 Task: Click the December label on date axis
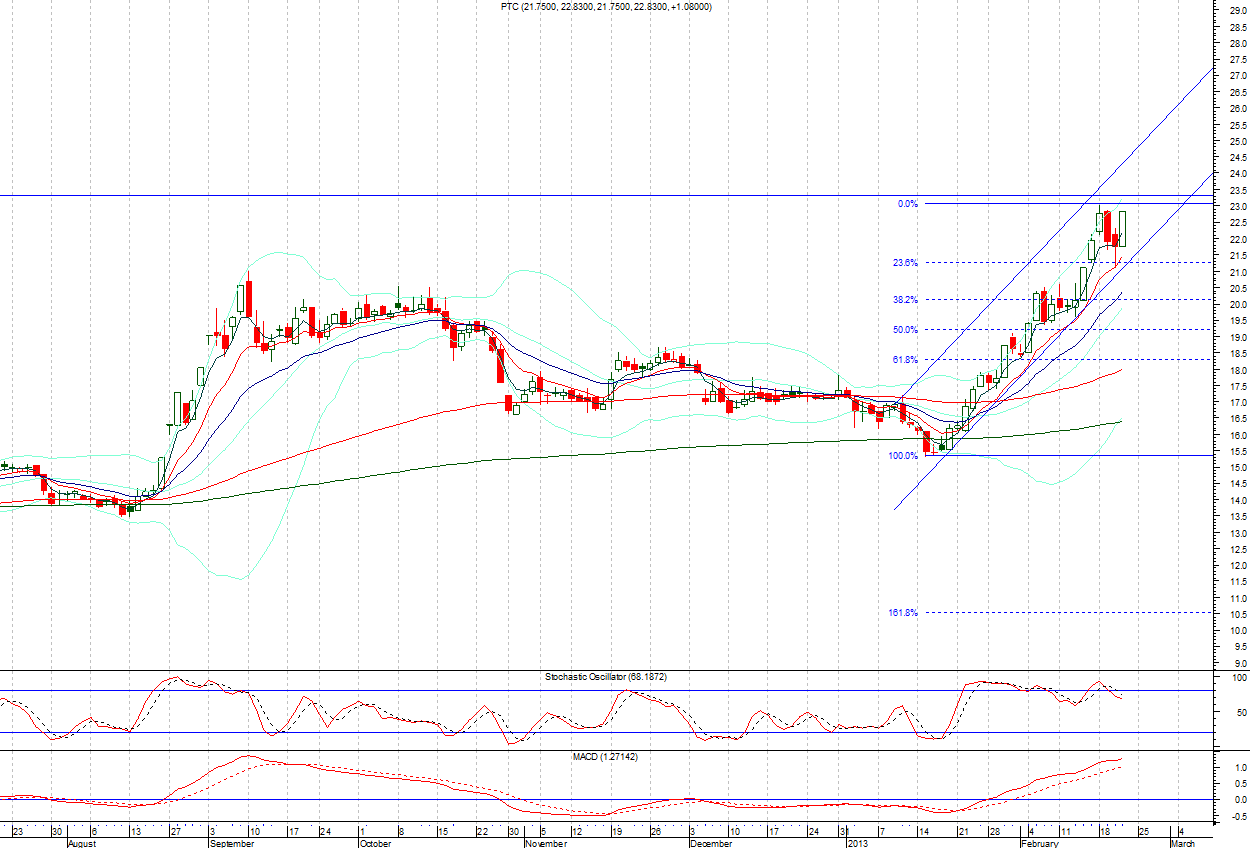click(711, 843)
